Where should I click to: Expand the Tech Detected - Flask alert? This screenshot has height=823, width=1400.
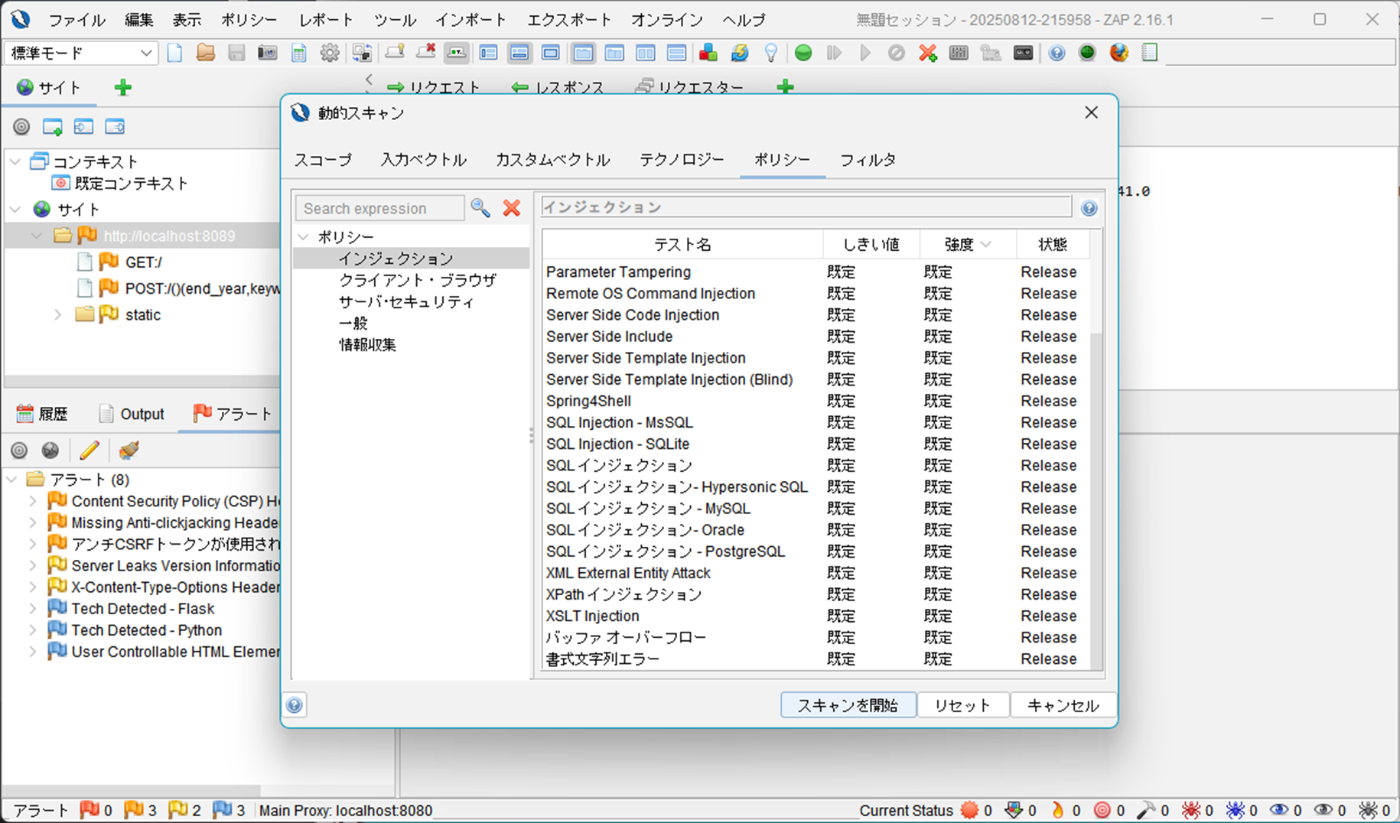click(x=33, y=609)
